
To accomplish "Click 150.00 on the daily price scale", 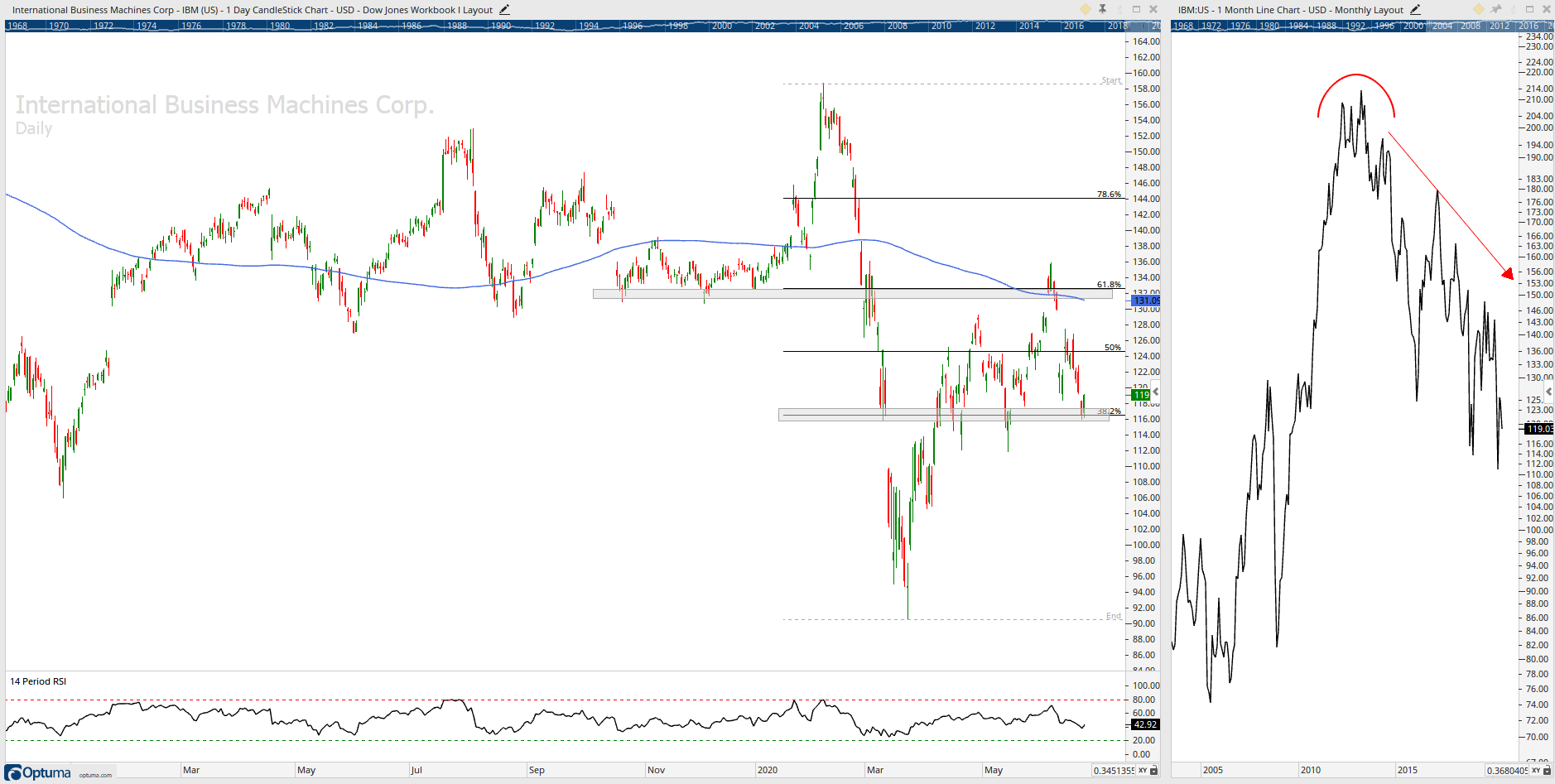I will click(x=1147, y=152).
